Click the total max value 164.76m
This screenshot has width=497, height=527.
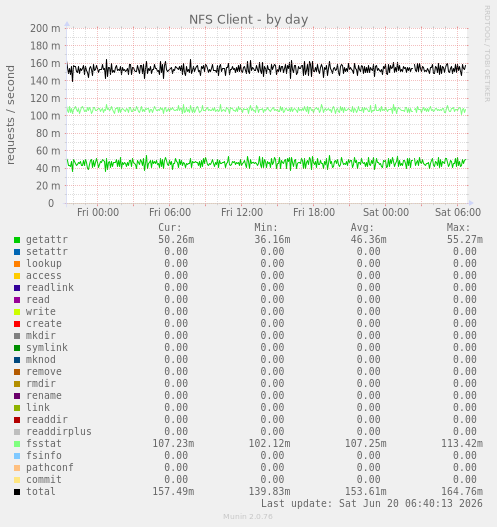tap(462, 491)
